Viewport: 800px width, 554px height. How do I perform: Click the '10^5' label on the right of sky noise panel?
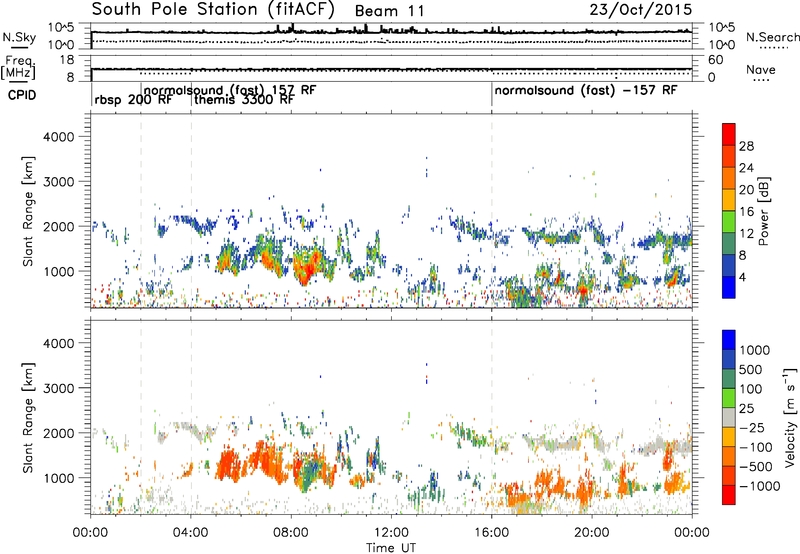click(x=722, y=27)
